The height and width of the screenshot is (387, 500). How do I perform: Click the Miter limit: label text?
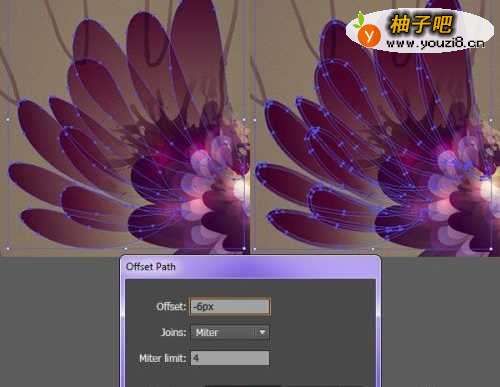[163, 358]
